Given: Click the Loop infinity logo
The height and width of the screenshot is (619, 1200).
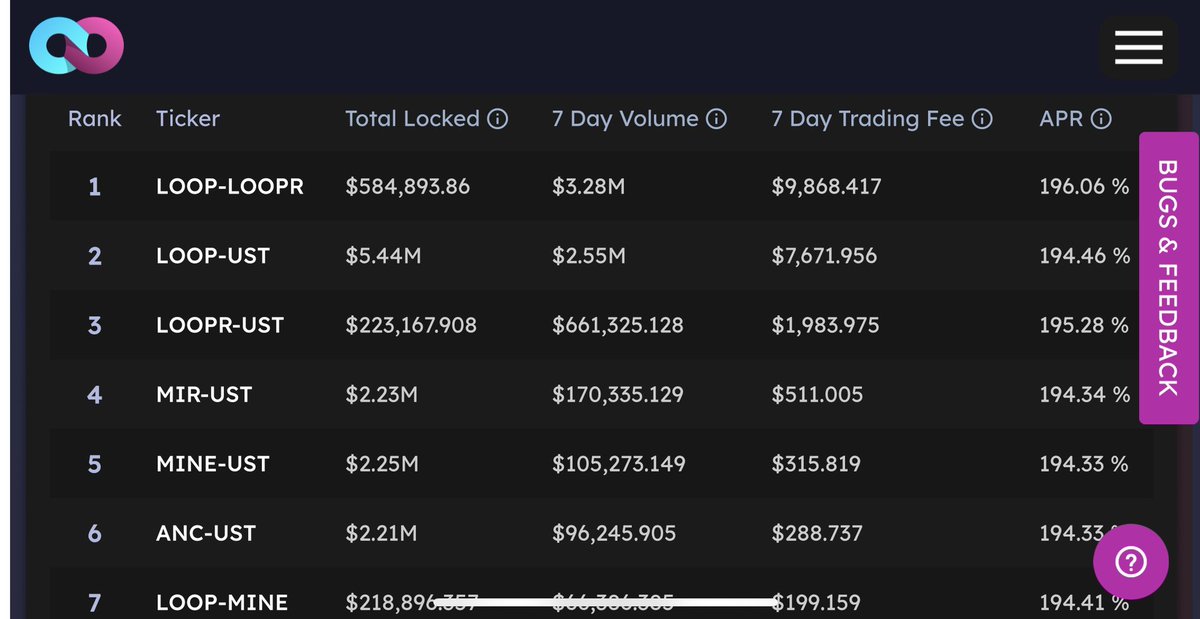Looking at the screenshot, I should [76, 45].
